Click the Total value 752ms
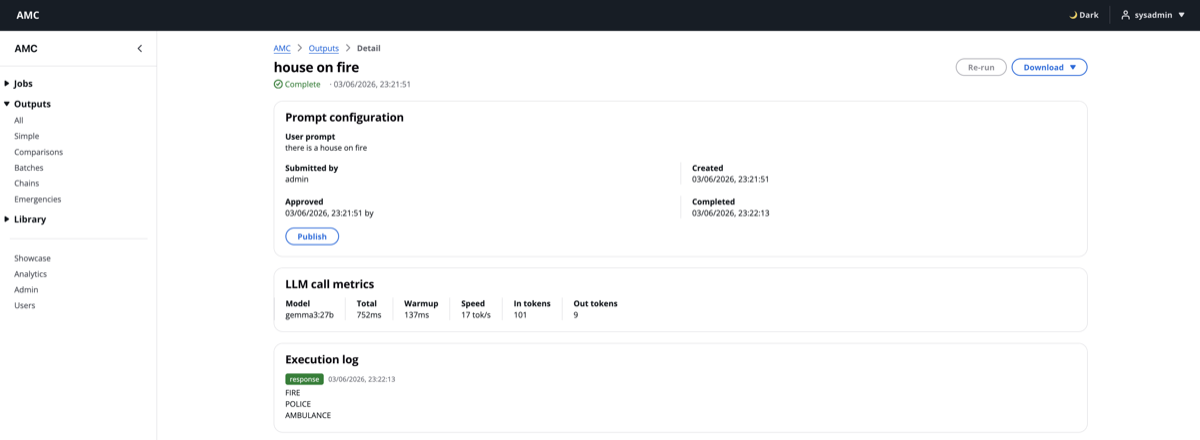 click(369, 315)
